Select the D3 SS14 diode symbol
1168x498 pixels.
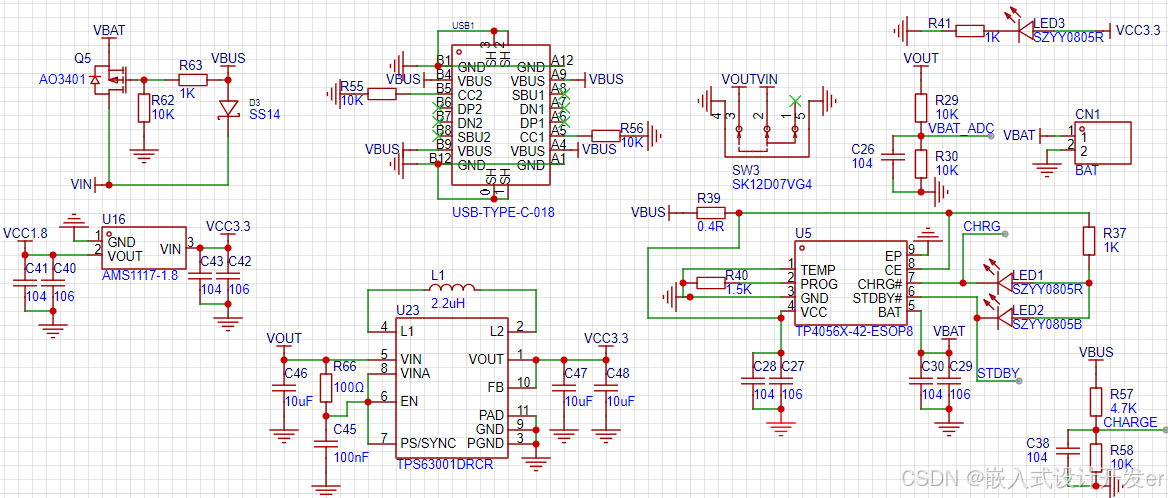click(229, 109)
